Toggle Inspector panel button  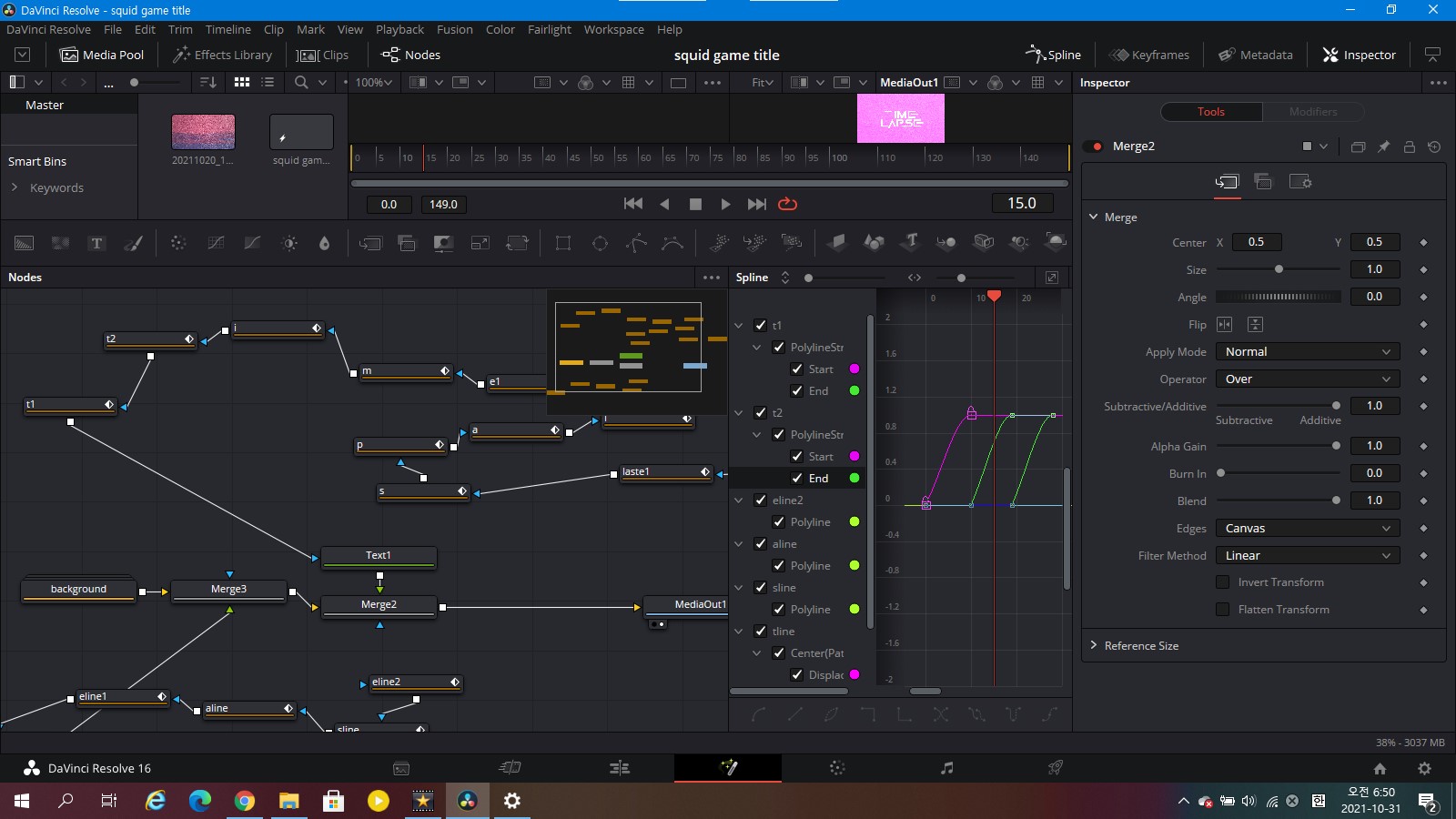1359,55
